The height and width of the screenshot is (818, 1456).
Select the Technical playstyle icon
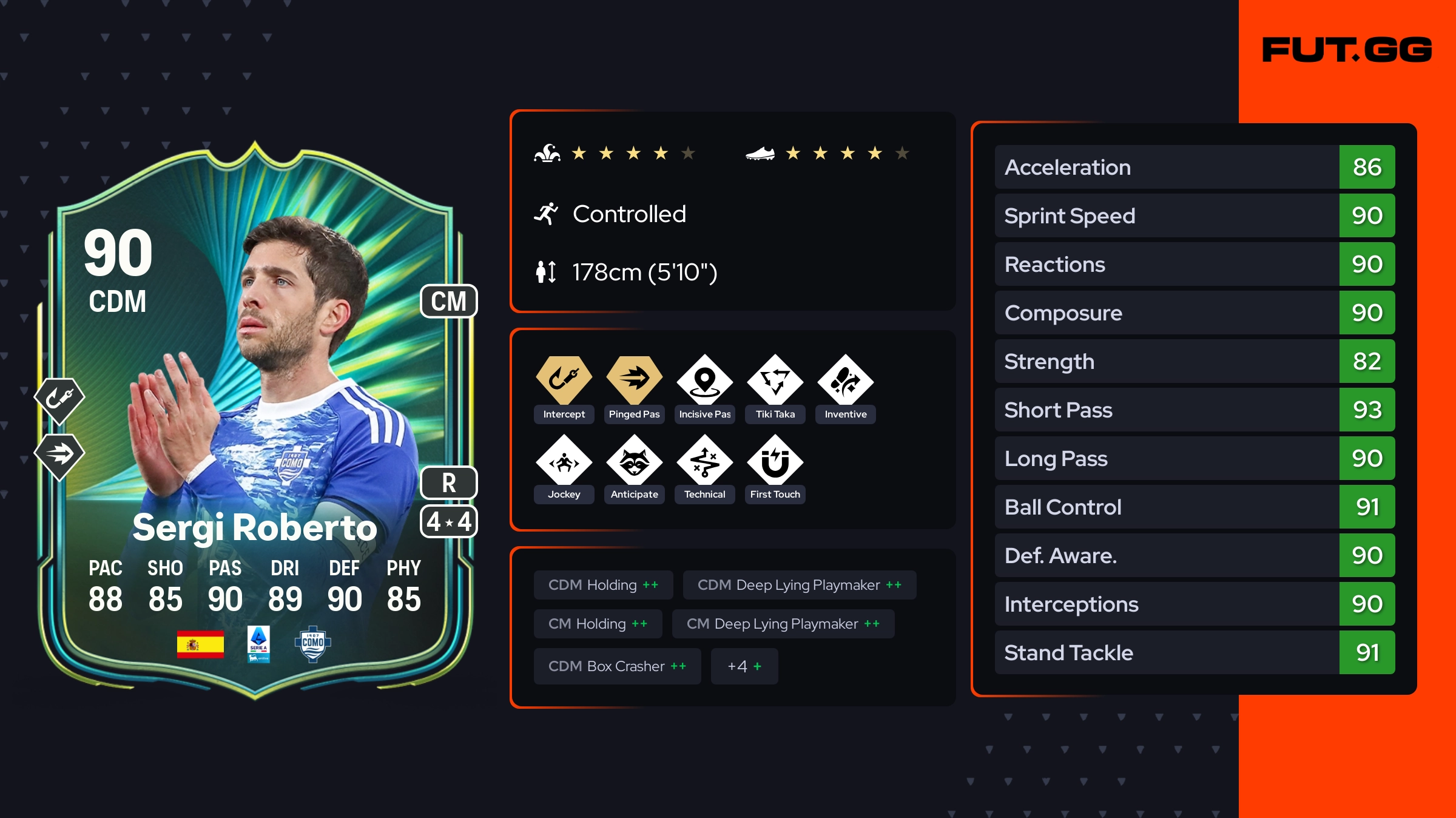704,460
